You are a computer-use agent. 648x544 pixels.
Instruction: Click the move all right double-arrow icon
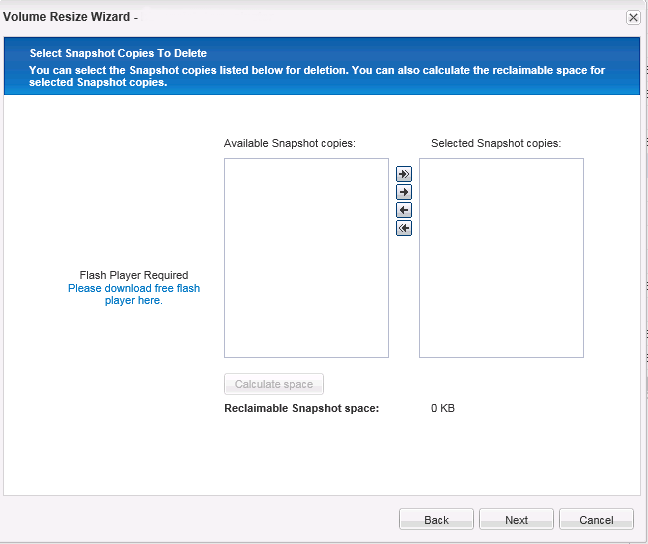[x=404, y=174]
